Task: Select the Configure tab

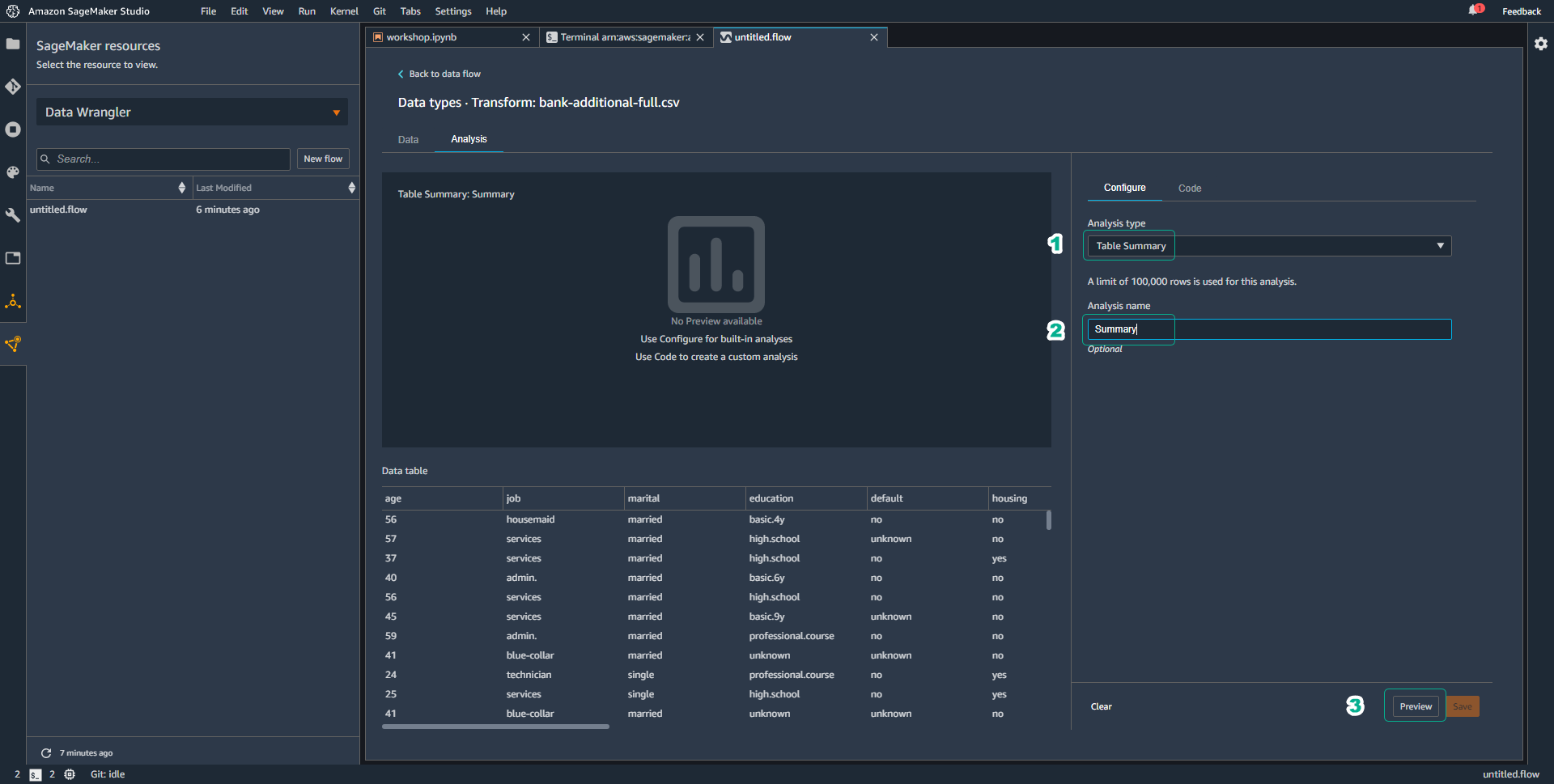Action: [x=1124, y=188]
